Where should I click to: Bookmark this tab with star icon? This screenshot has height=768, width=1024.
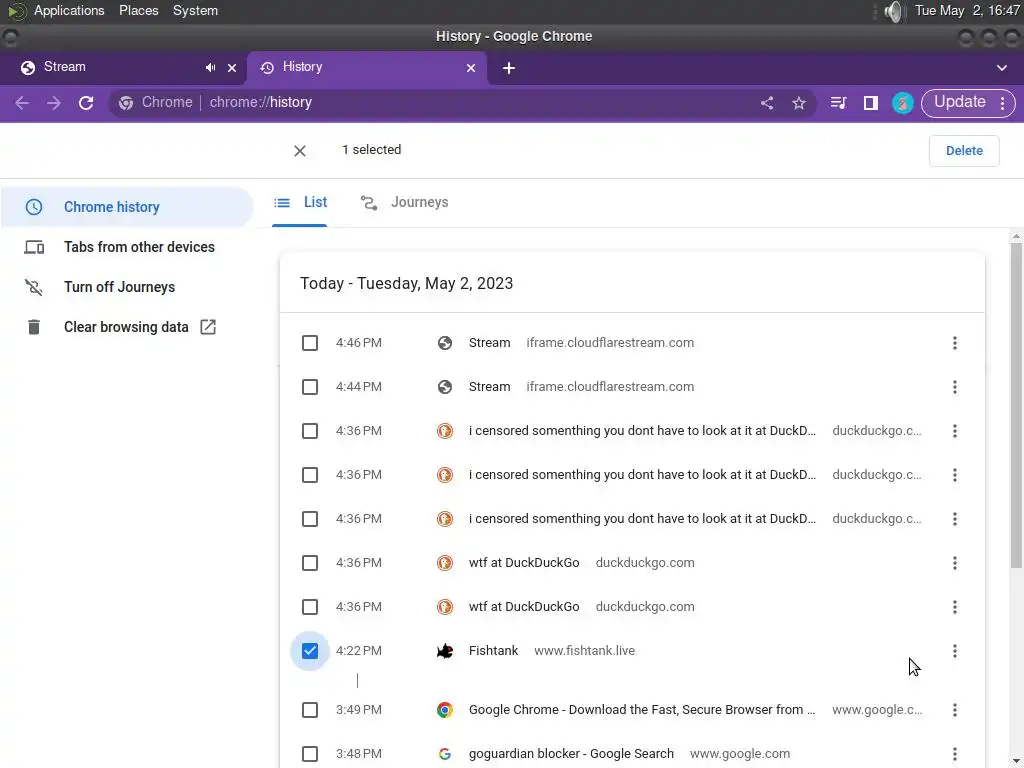(799, 103)
